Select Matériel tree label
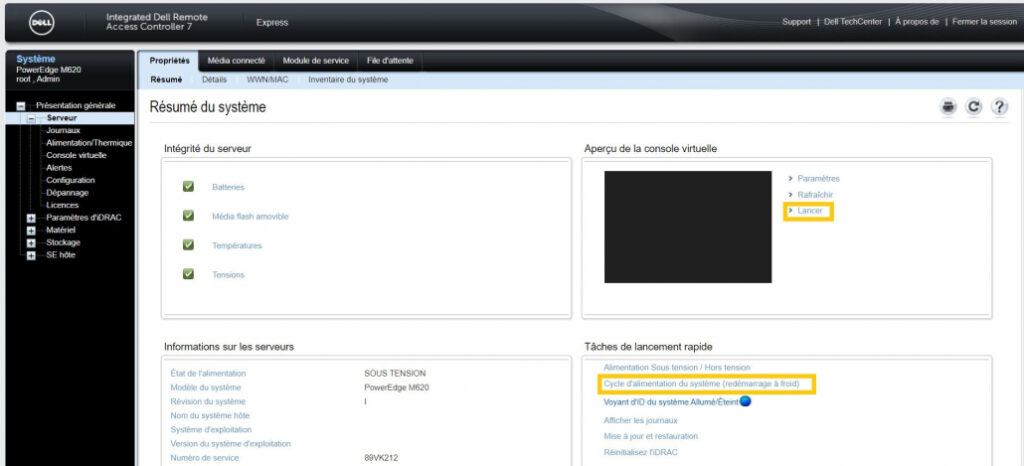Image resolution: width=1024 pixels, height=466 pixels. pos(61,230)
